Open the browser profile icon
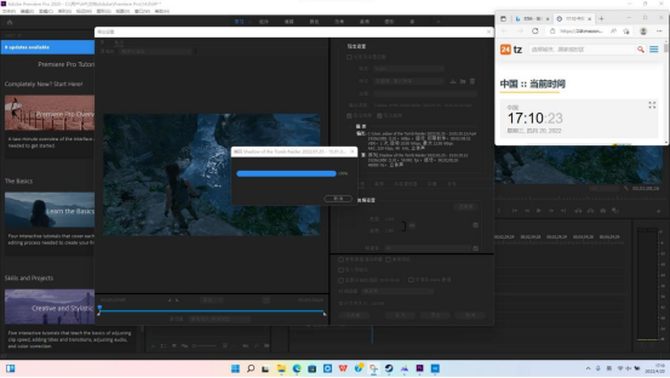 [643, 31]
